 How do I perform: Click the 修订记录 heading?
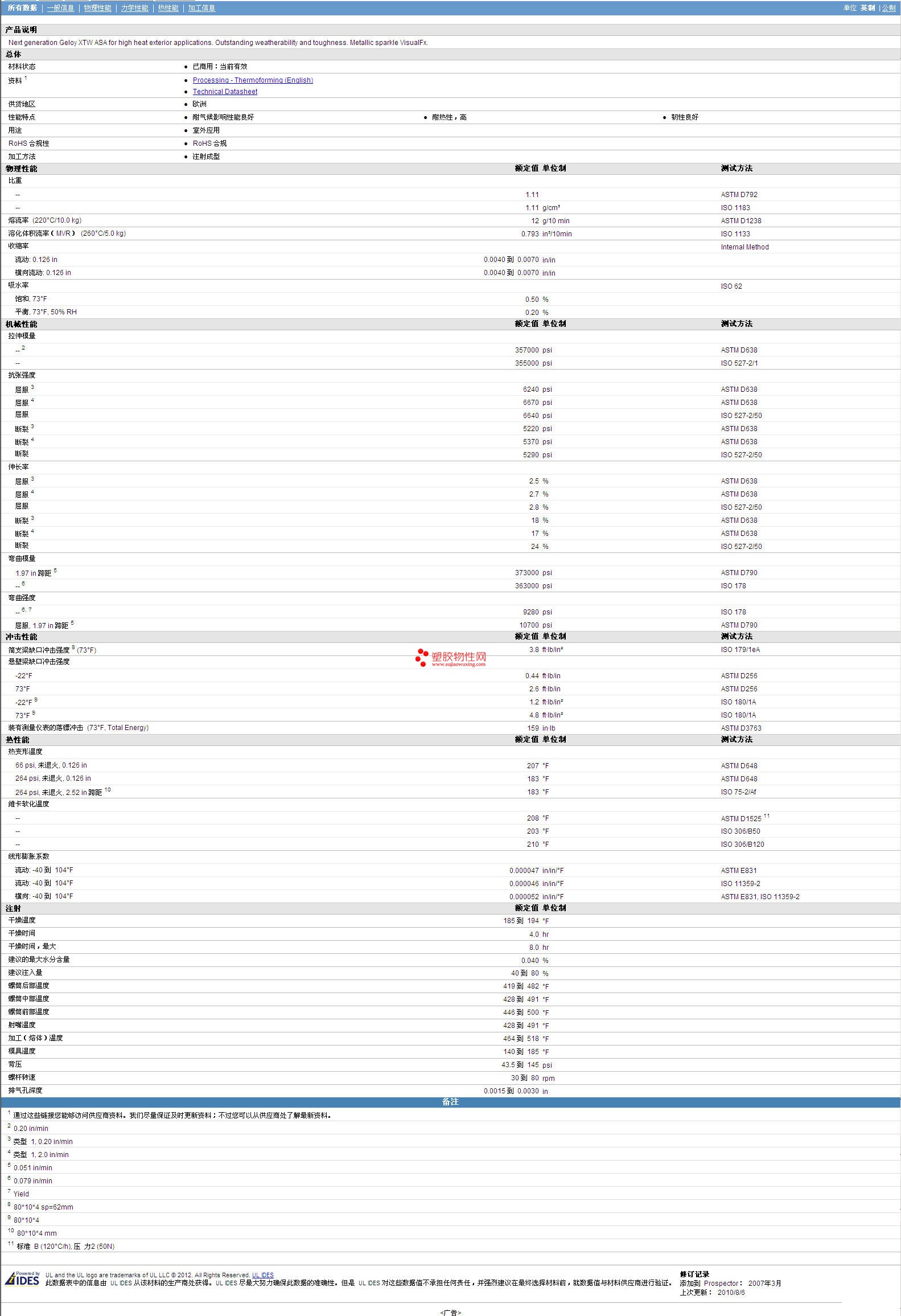pyautogui.click(x=694, y=1274)
